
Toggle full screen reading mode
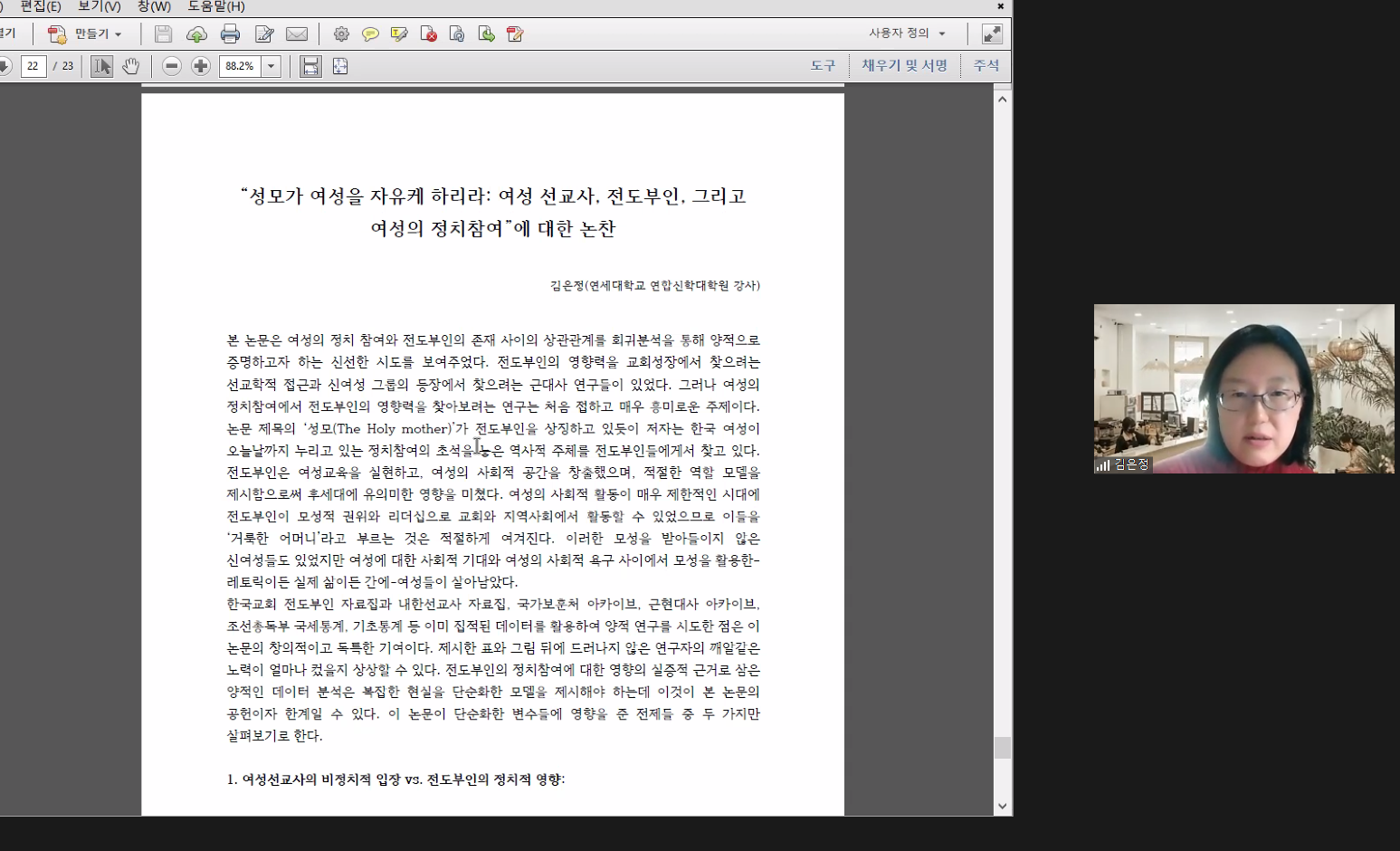(x=992, y=34)
